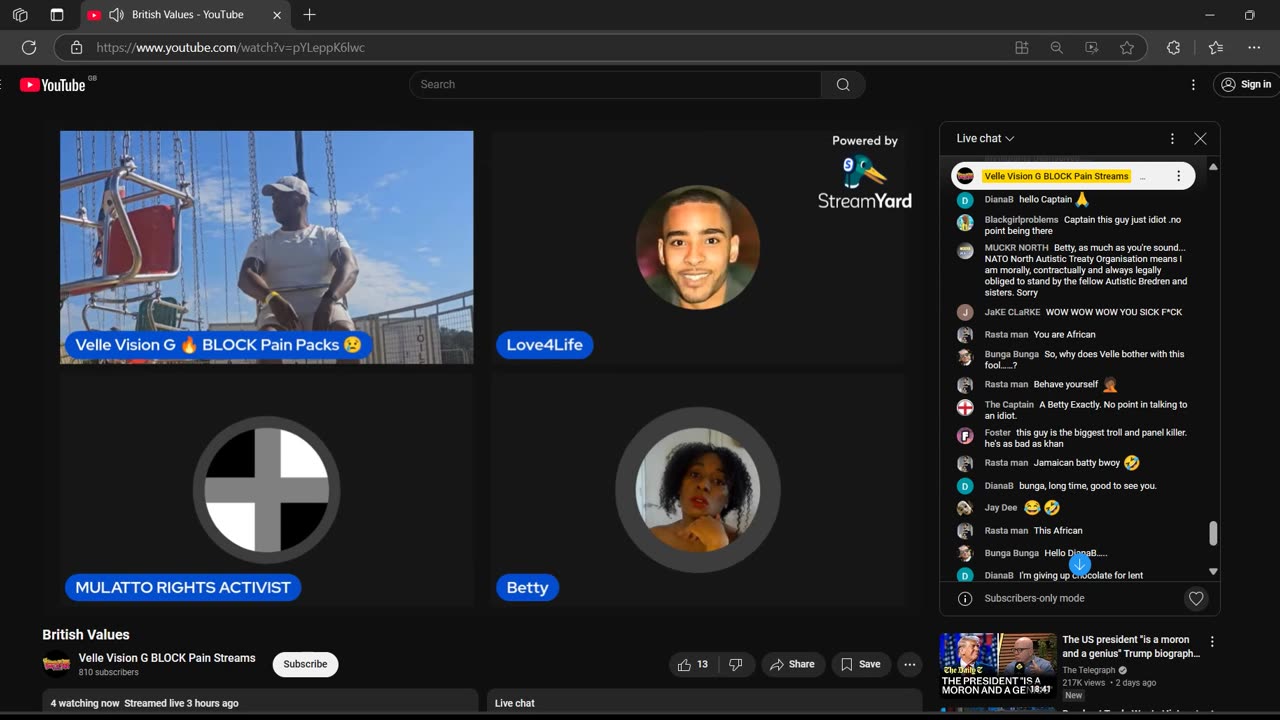Dislike the video with thumbs down
The width and height of the screenshot is (1280, 720).
(x=736, y=664)
